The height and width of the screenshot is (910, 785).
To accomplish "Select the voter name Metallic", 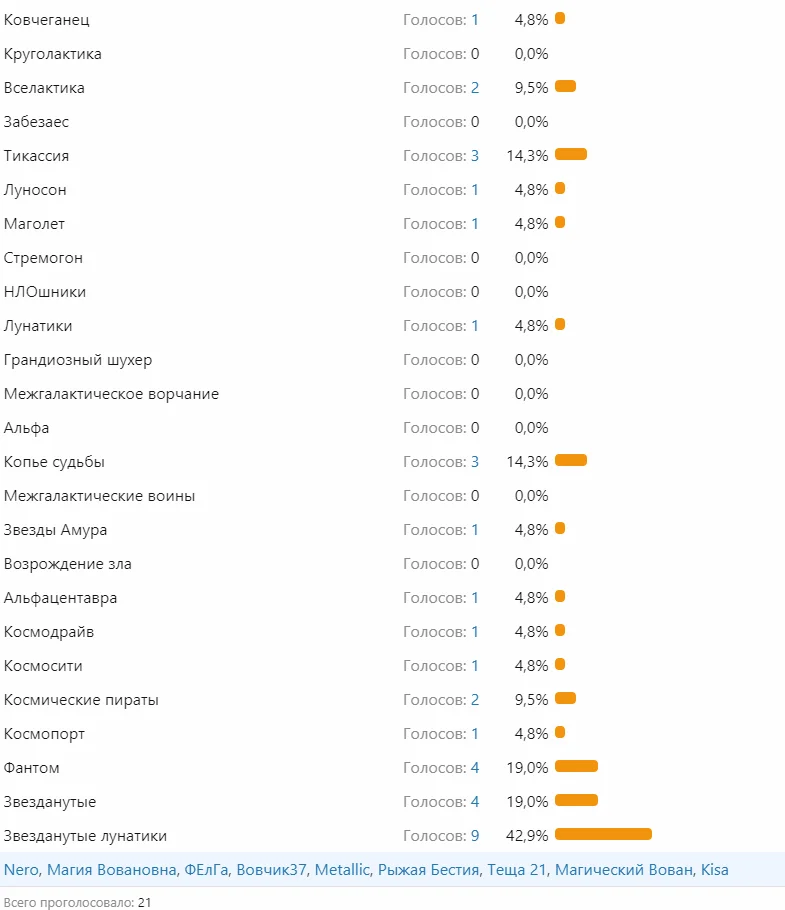I will [x=342, y=870].
